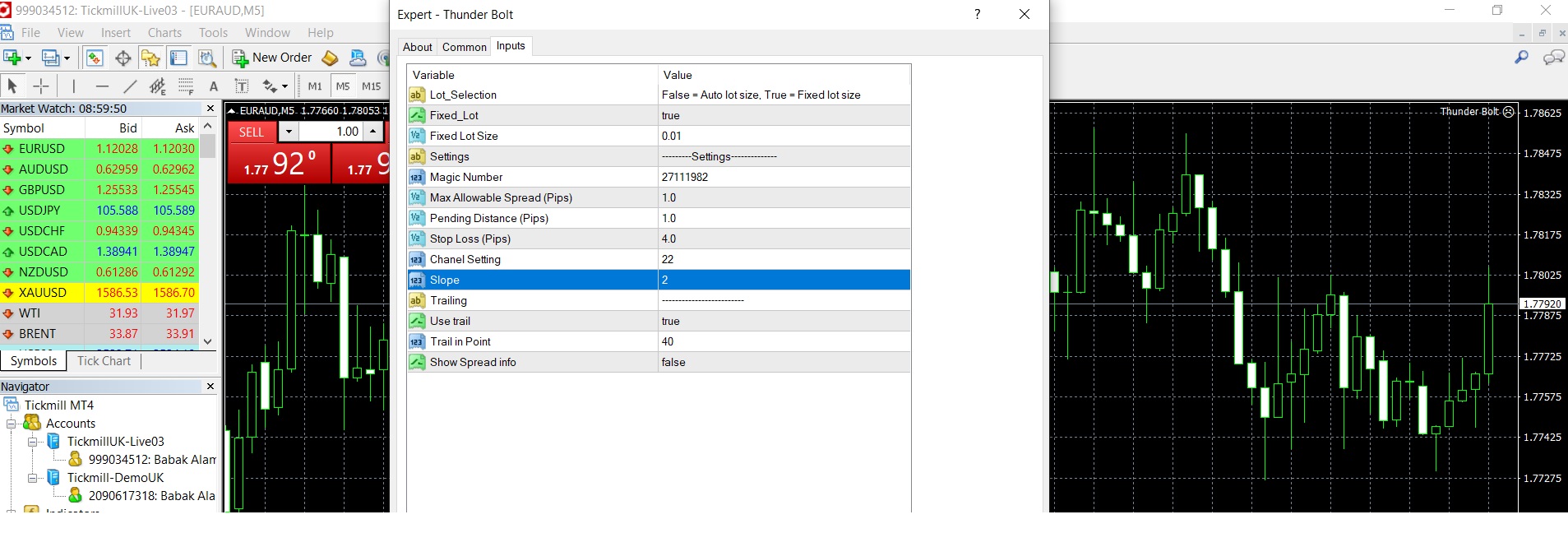
Task: Click the Data Window crosshair-target icon
Action: tap(123, 58)
